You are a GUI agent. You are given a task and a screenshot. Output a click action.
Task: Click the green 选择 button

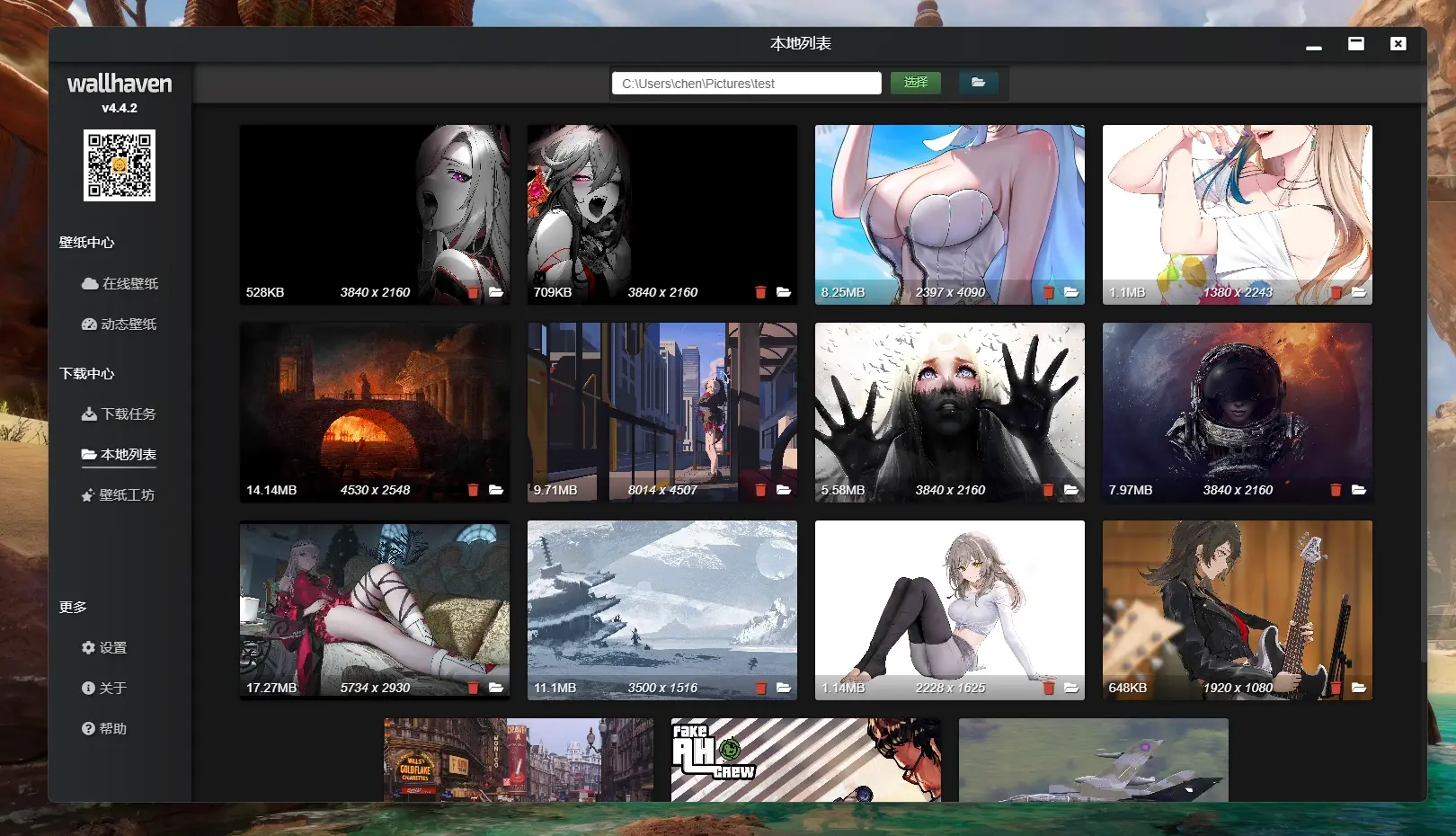pos(916,83)
